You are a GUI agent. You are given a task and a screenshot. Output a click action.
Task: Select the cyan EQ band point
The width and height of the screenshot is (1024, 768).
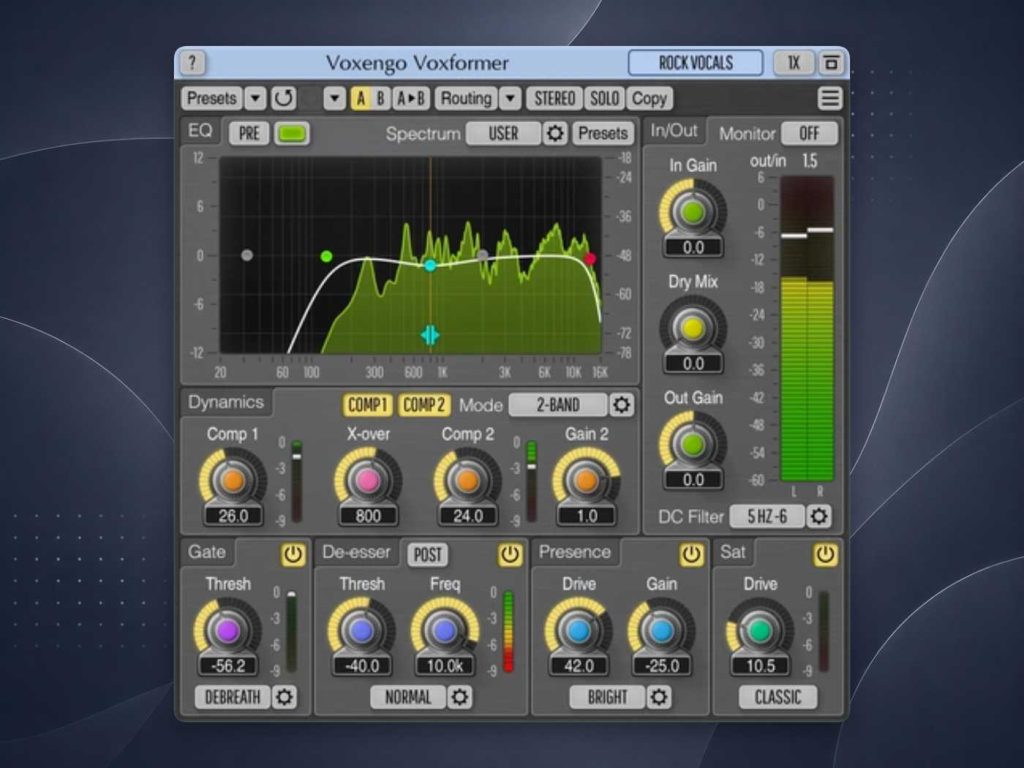point(430,265)
